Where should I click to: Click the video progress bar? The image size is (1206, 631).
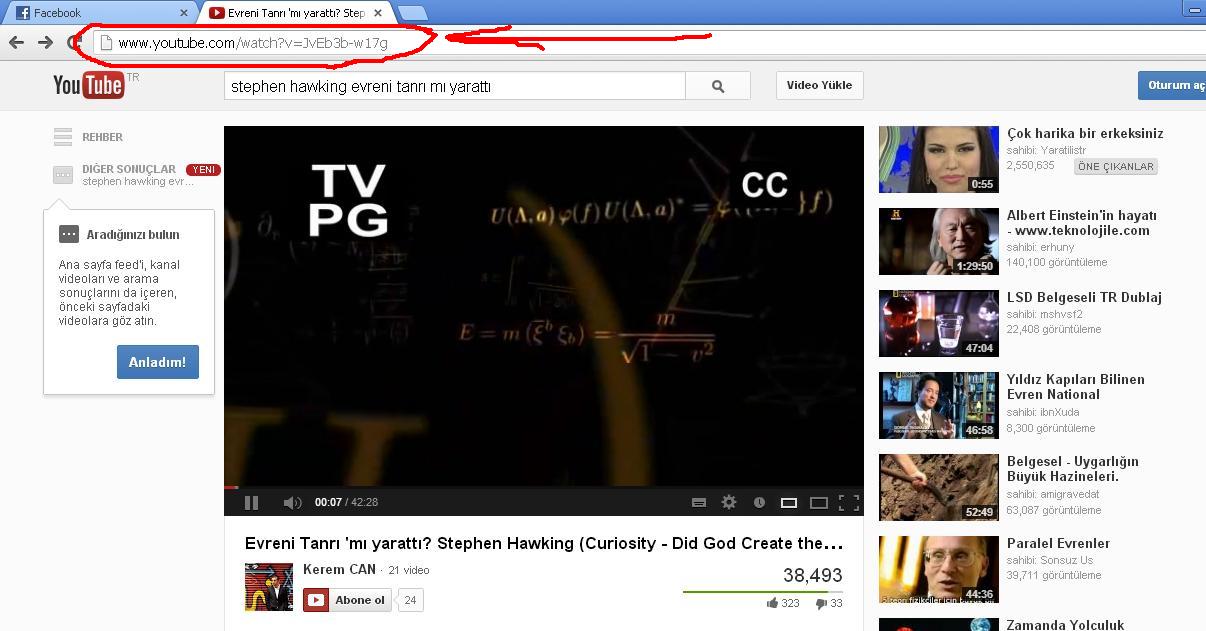[543, 487]
